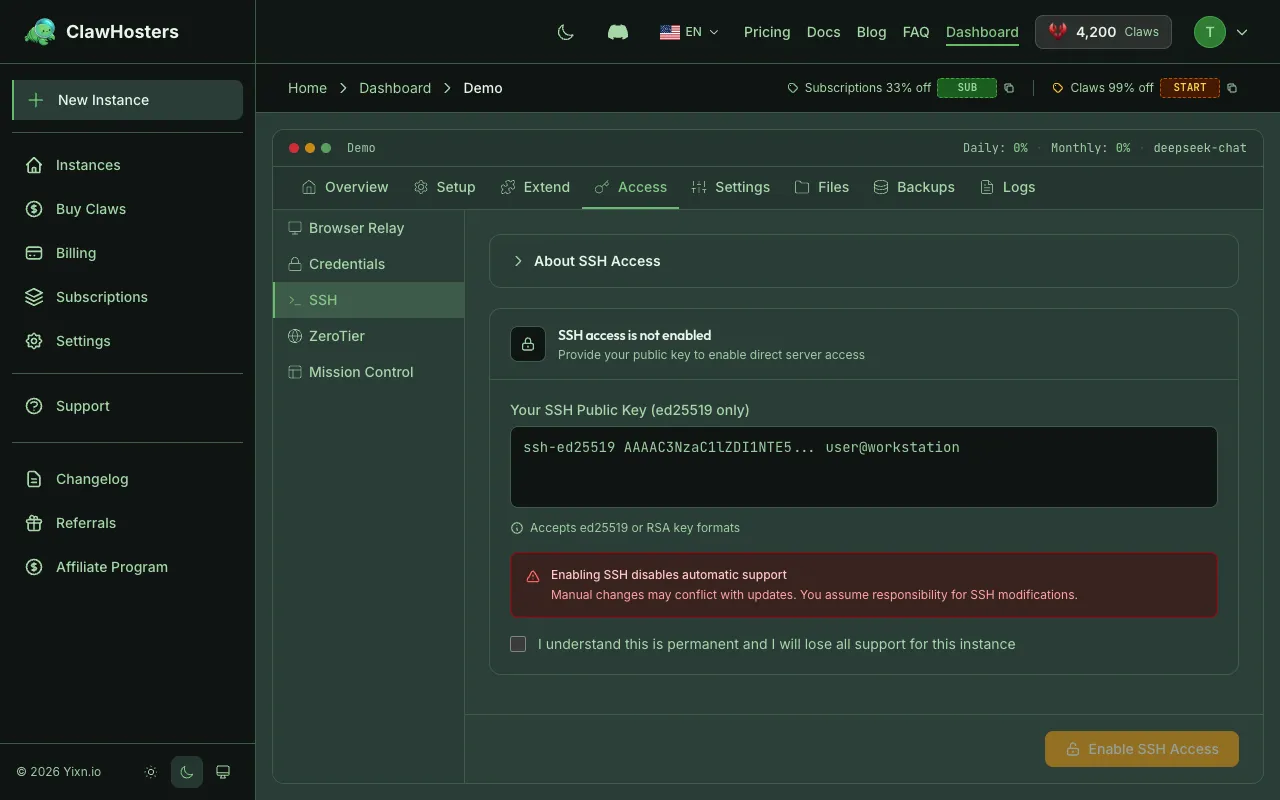Copy the SUB subscription coupon code
The image size is (1280, 800).
(1009, 88)
